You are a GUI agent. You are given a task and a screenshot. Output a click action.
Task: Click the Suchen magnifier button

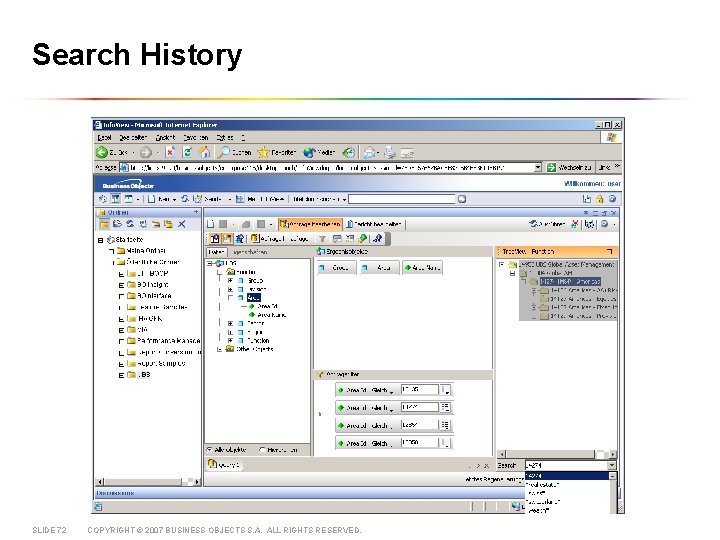pos(235,152)
